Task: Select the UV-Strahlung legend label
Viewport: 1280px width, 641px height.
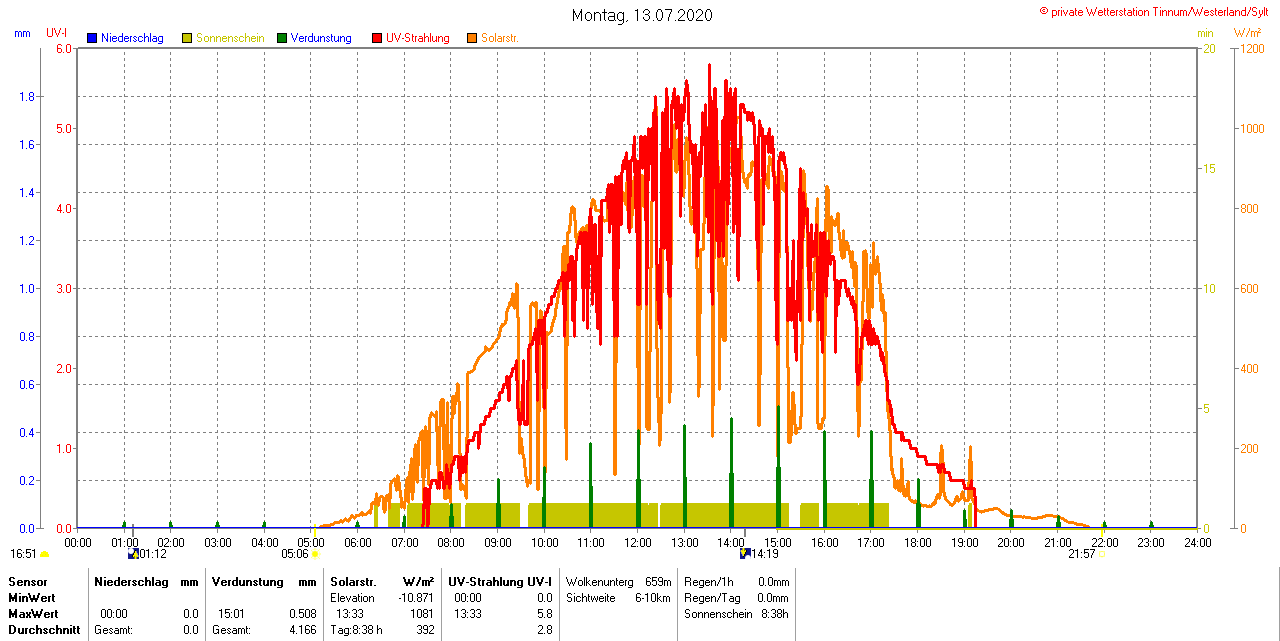Action: [x=418, y=38]
